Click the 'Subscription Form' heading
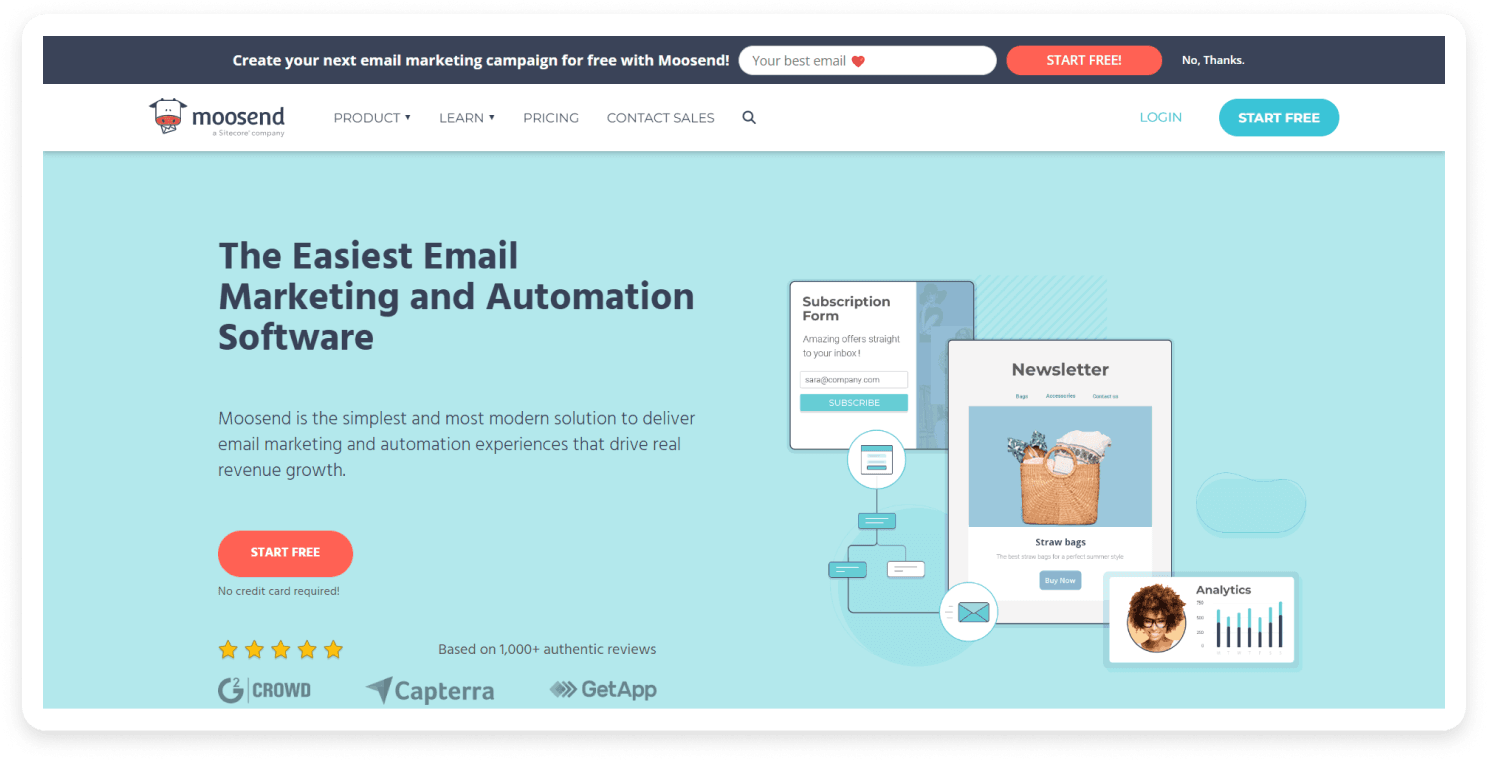The image size is (1488, 761). 846,308
